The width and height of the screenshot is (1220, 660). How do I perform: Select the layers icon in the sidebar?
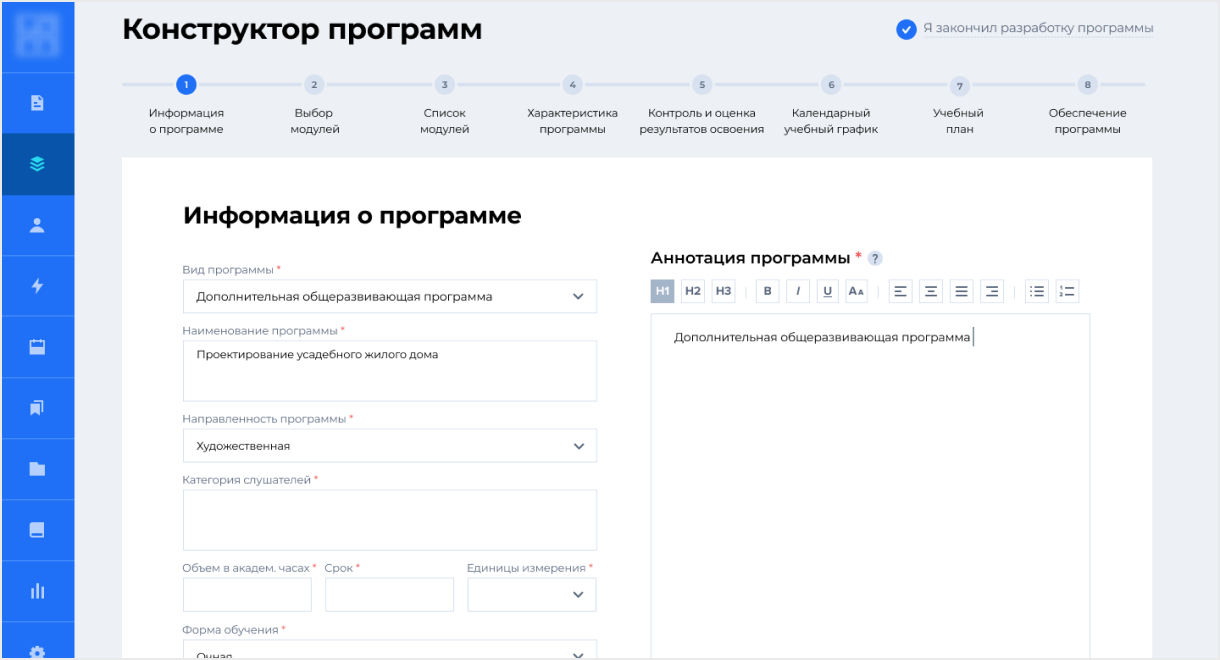coord(37,164)
